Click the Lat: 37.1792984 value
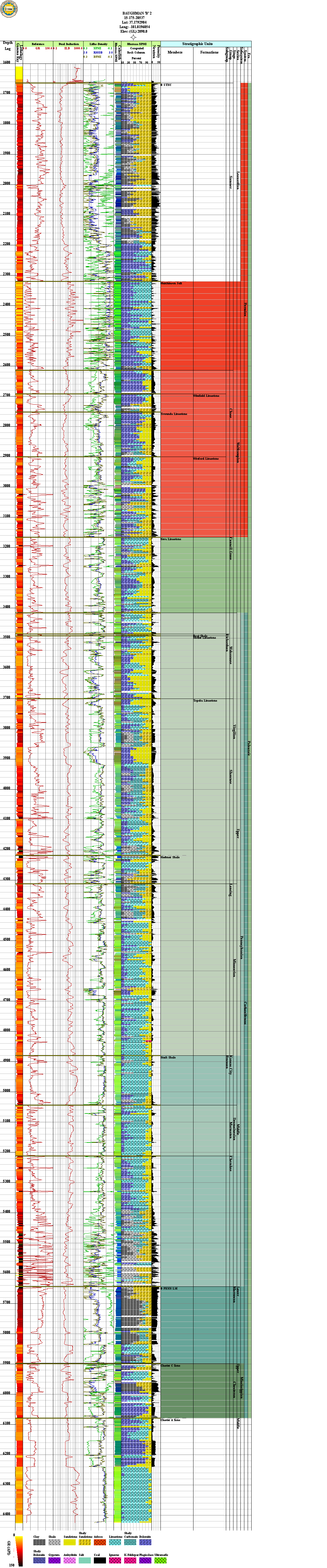Viewport: 327px width, 1568px height. 133,23
